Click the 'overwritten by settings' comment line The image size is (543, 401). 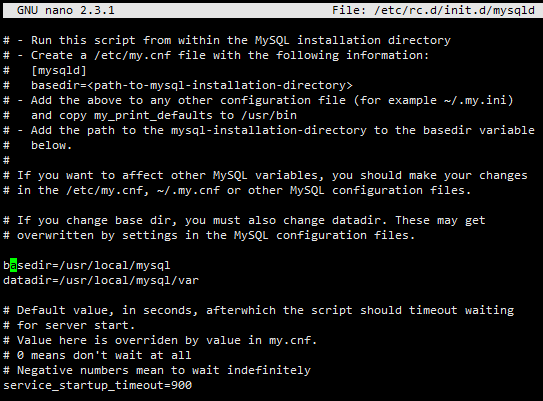click(209, 235)
